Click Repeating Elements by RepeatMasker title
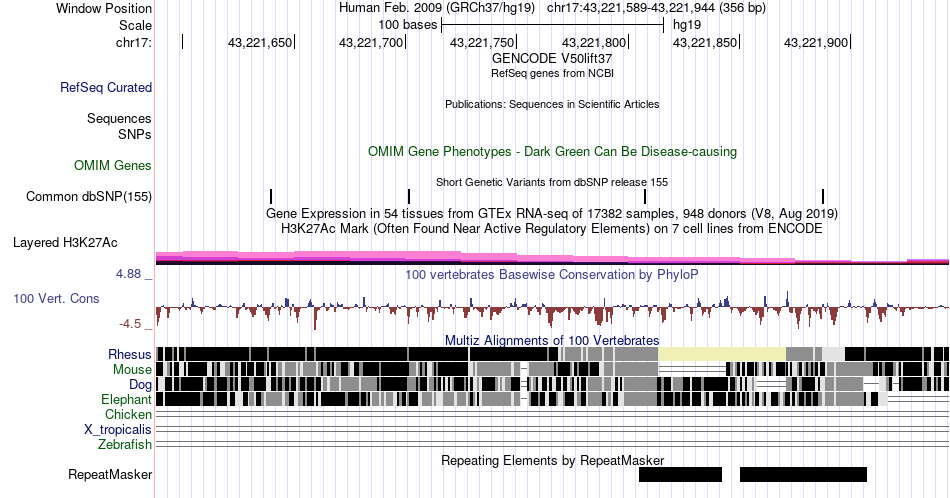The height and width of the screenshot is (498, 950). click(x=552, y=460)
